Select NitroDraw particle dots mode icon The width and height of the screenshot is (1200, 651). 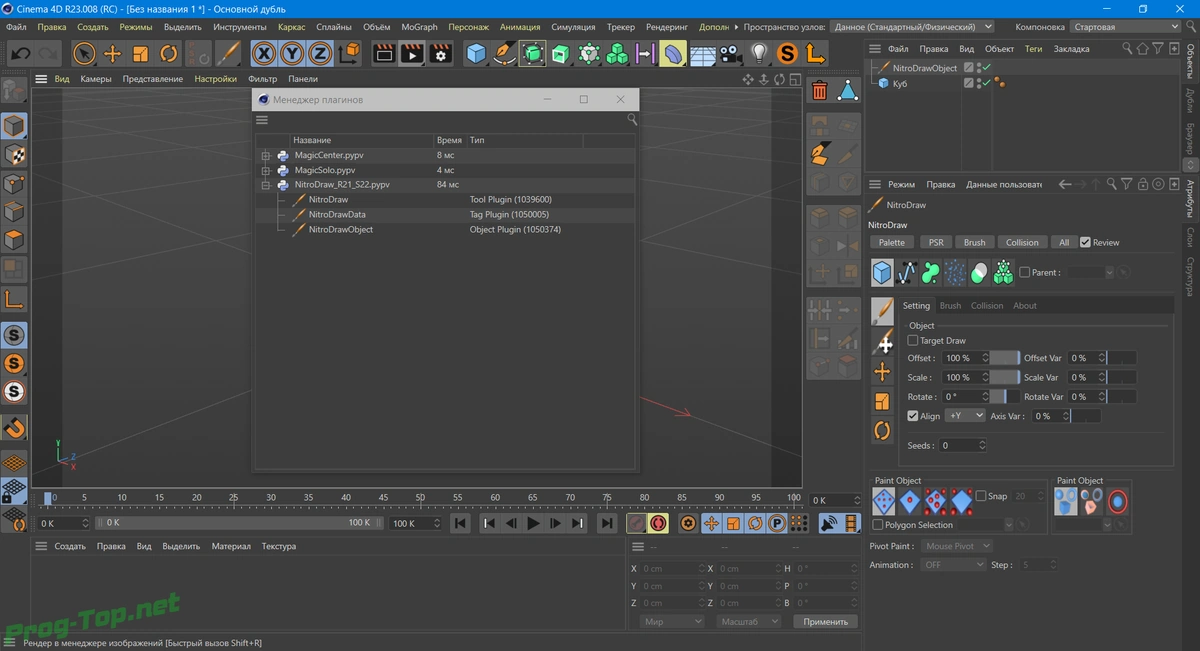point(955,272)
